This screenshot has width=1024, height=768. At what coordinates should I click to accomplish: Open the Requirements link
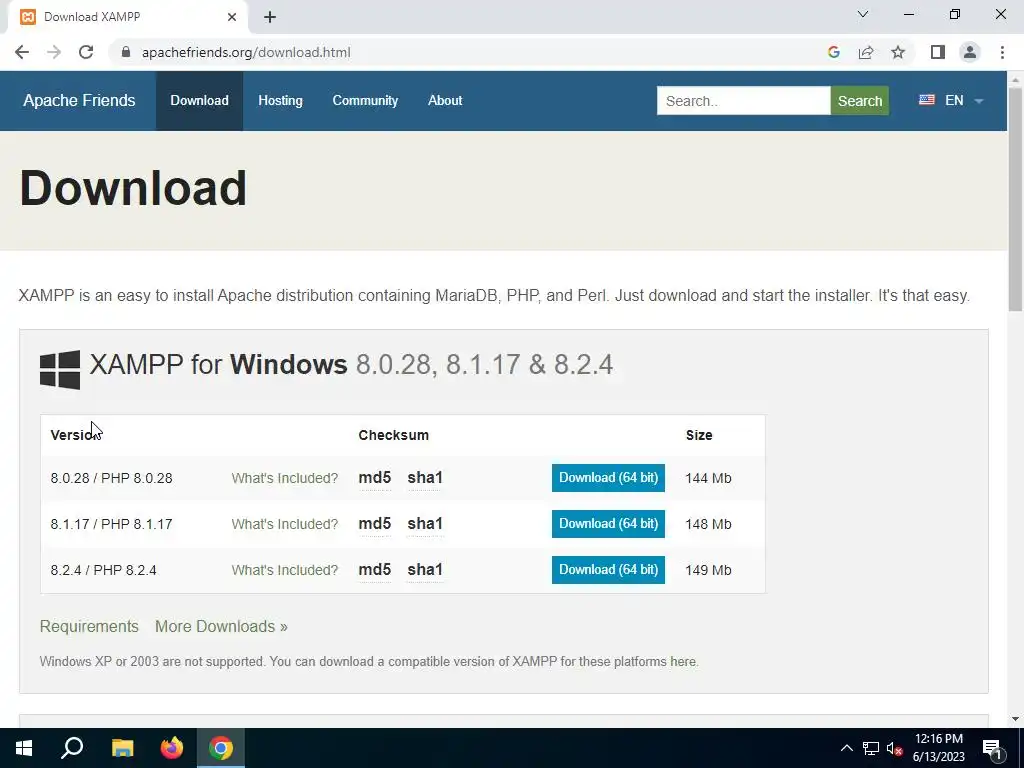(x=89, y=626)
